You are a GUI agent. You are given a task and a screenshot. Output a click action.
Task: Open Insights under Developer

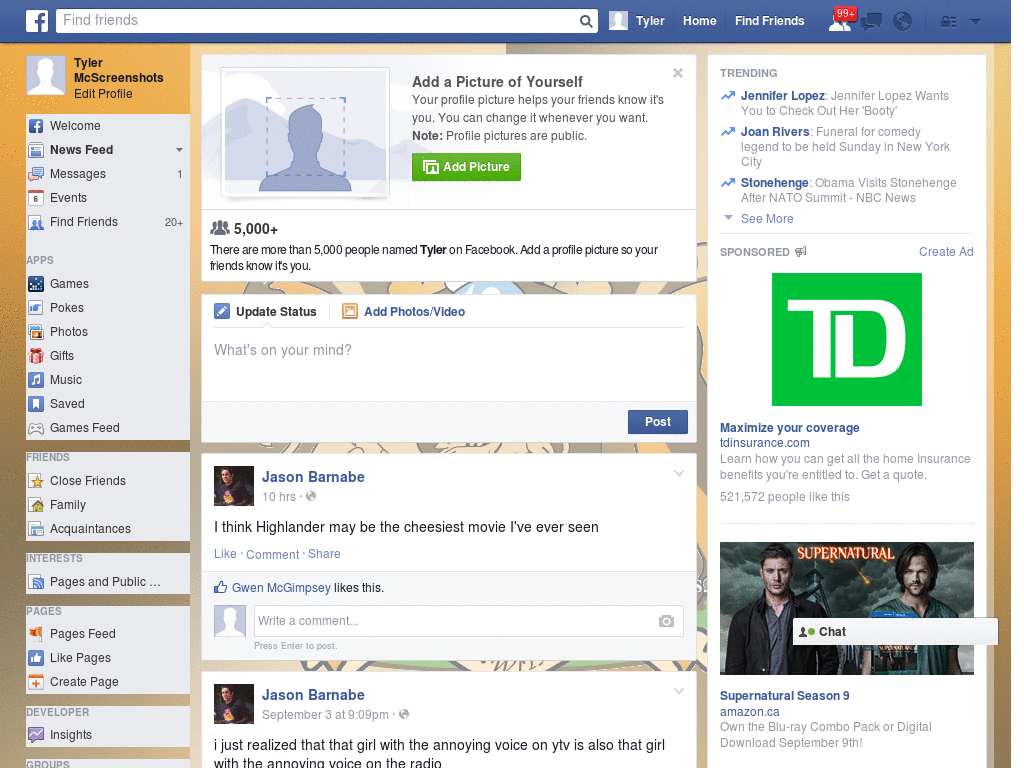[x=108, y=735]
